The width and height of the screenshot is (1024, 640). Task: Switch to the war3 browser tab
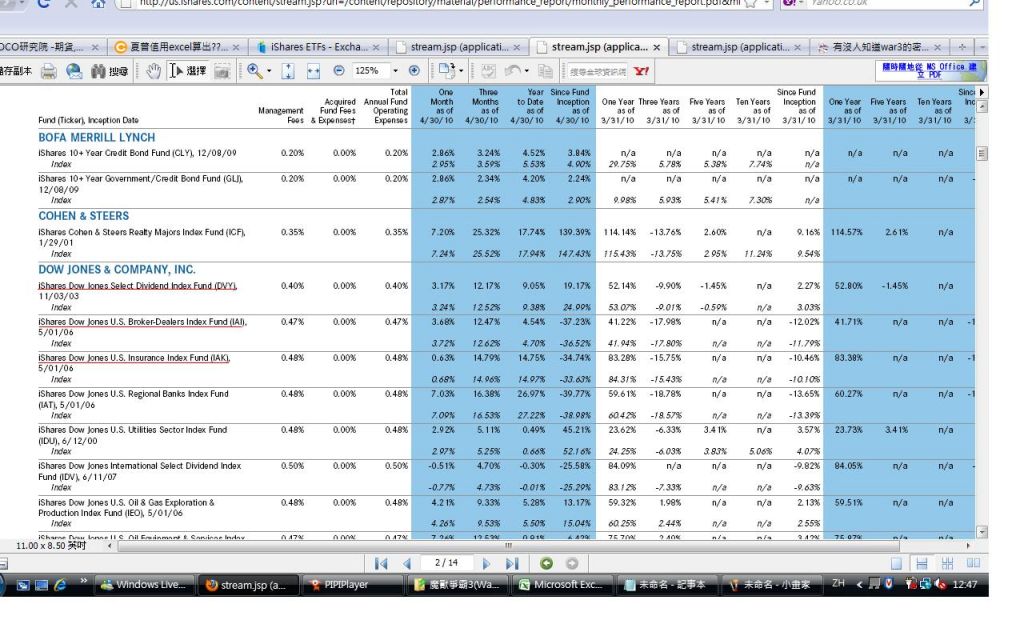pyautogui.click(x=880, y=47)
